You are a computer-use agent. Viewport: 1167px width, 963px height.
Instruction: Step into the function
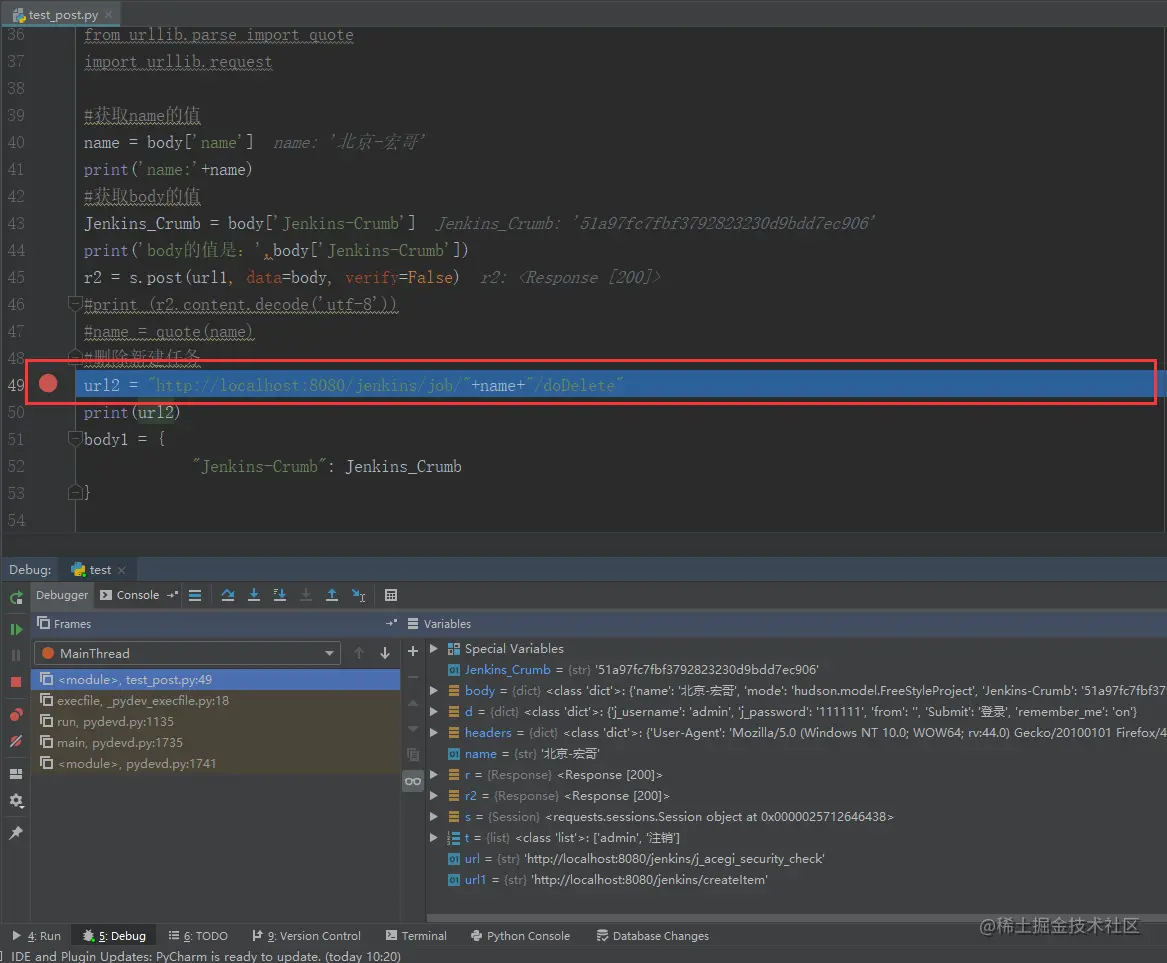254,595
